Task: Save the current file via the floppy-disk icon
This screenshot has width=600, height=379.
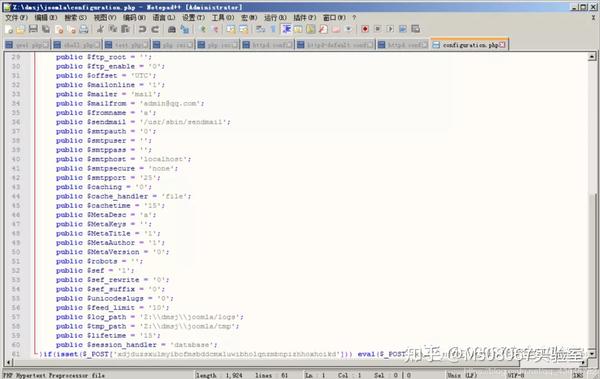Action: pos(33,29)
